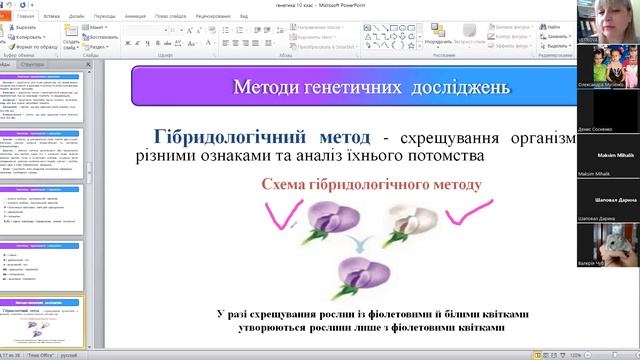
Task: Click the Redo button in quick access toolbar
Action: tap(22, 5)
